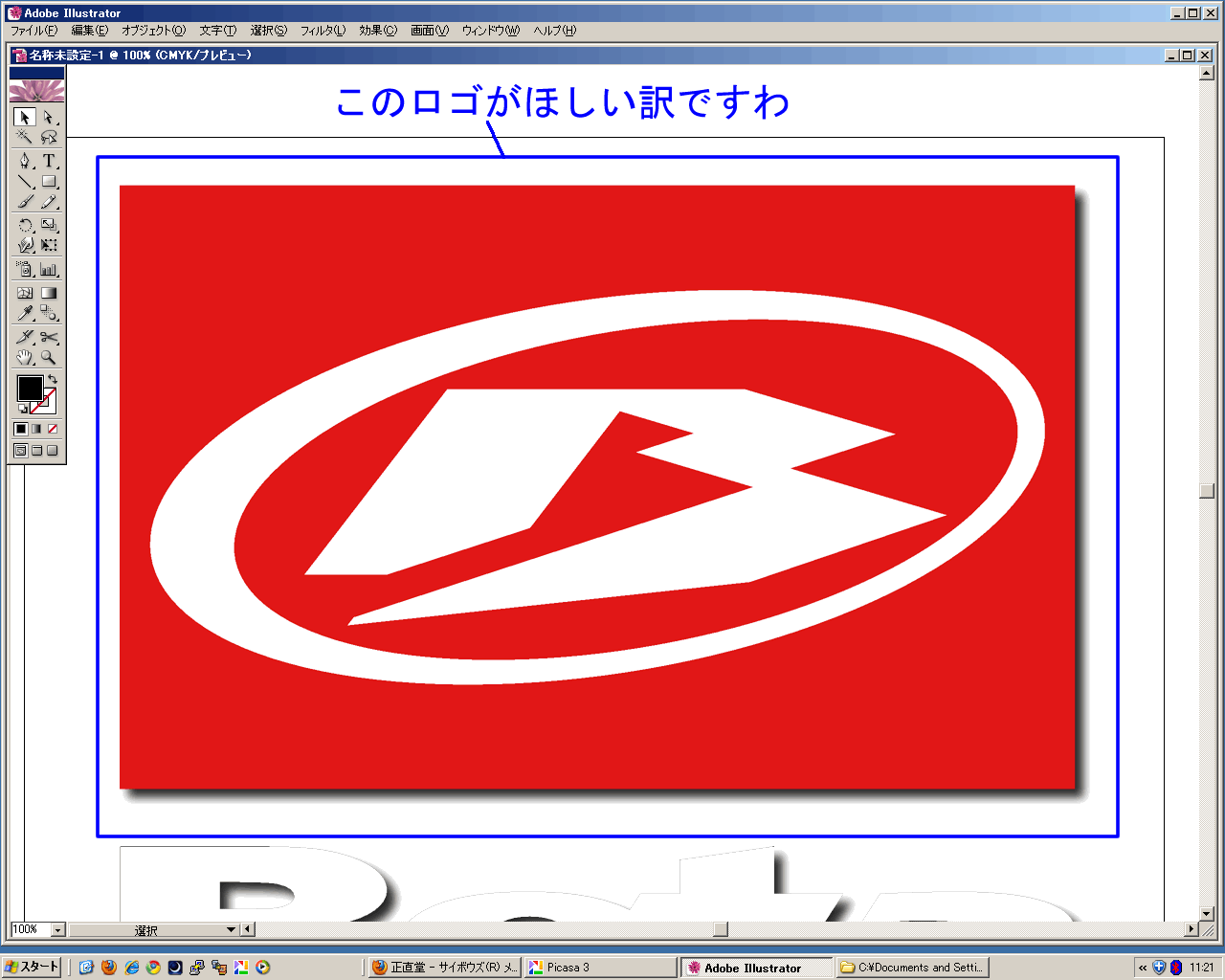Image resolution: width=1225 pixels, height=980 pixels.
Task: Open the ウィンドウ (Window) menu
Action: tap(491, 31)
